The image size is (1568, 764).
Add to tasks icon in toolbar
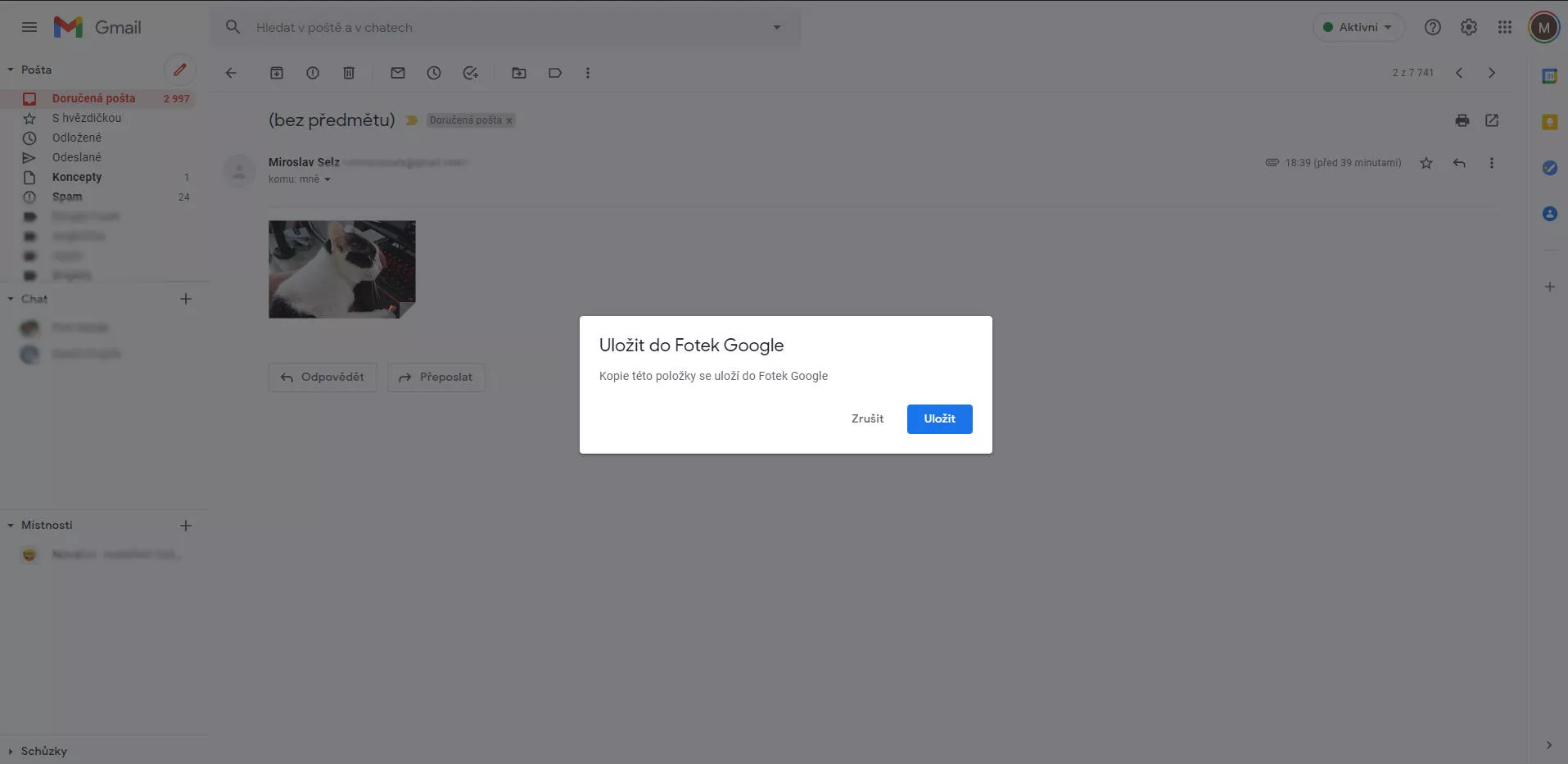click(x=470, y=73)
